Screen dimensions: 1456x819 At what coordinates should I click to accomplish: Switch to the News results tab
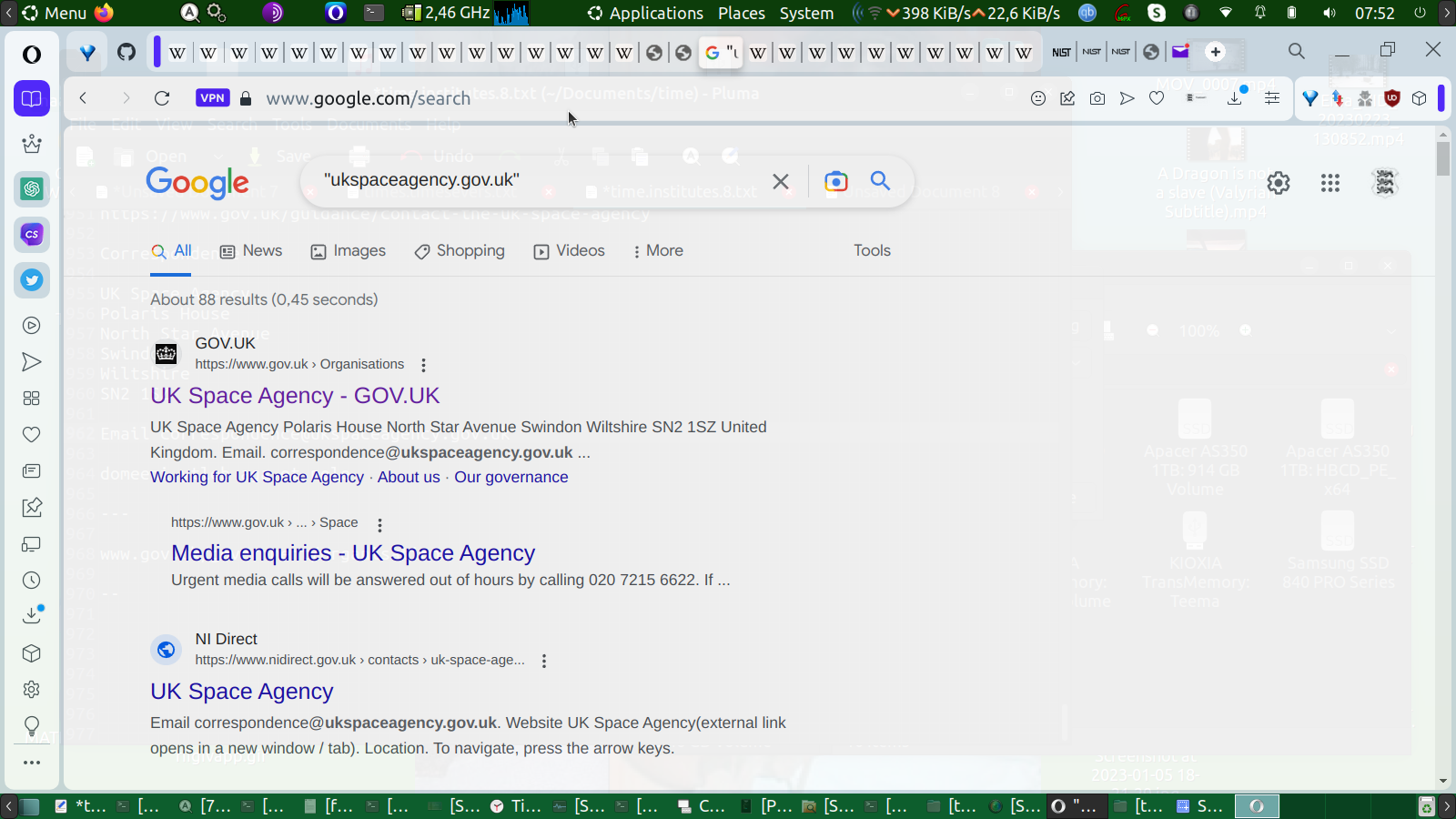(251, 251)
